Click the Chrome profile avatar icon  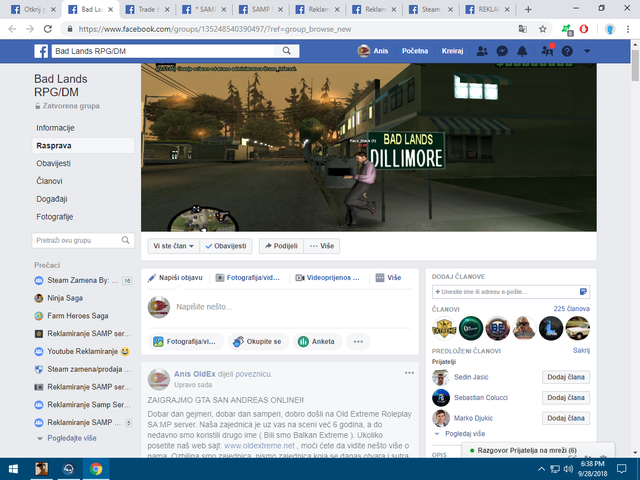(610, 29)
